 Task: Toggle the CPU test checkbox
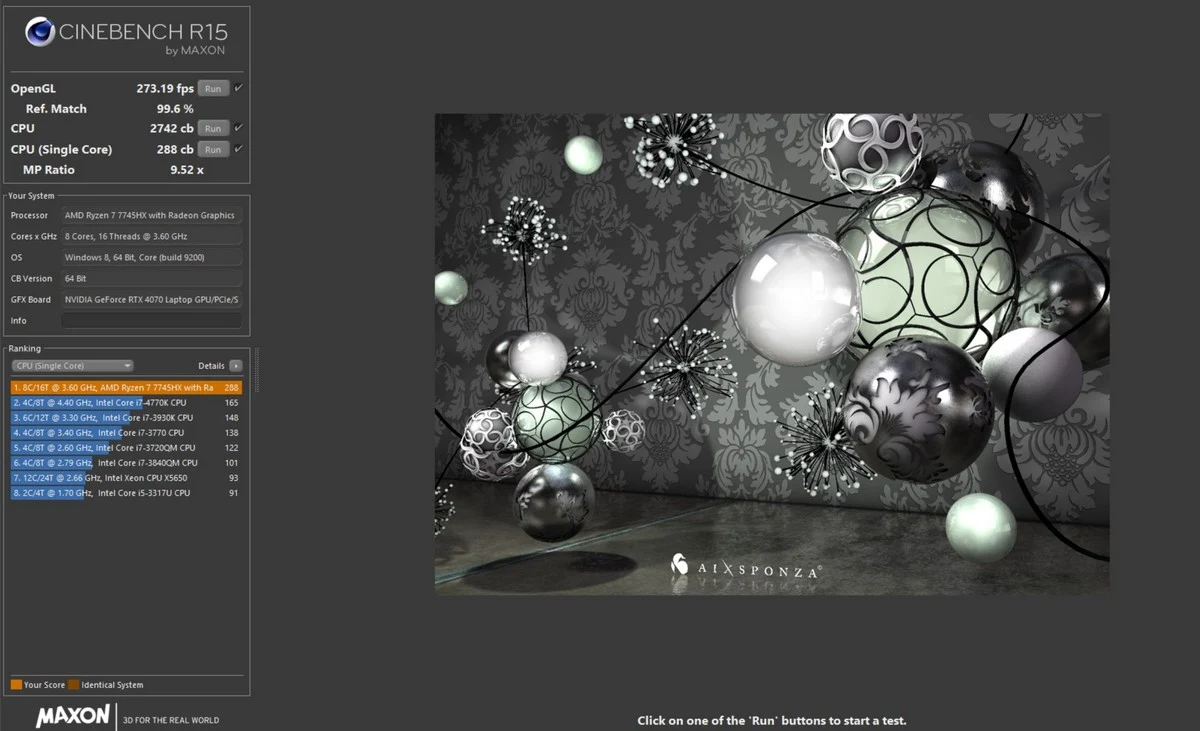pos(238,128)
